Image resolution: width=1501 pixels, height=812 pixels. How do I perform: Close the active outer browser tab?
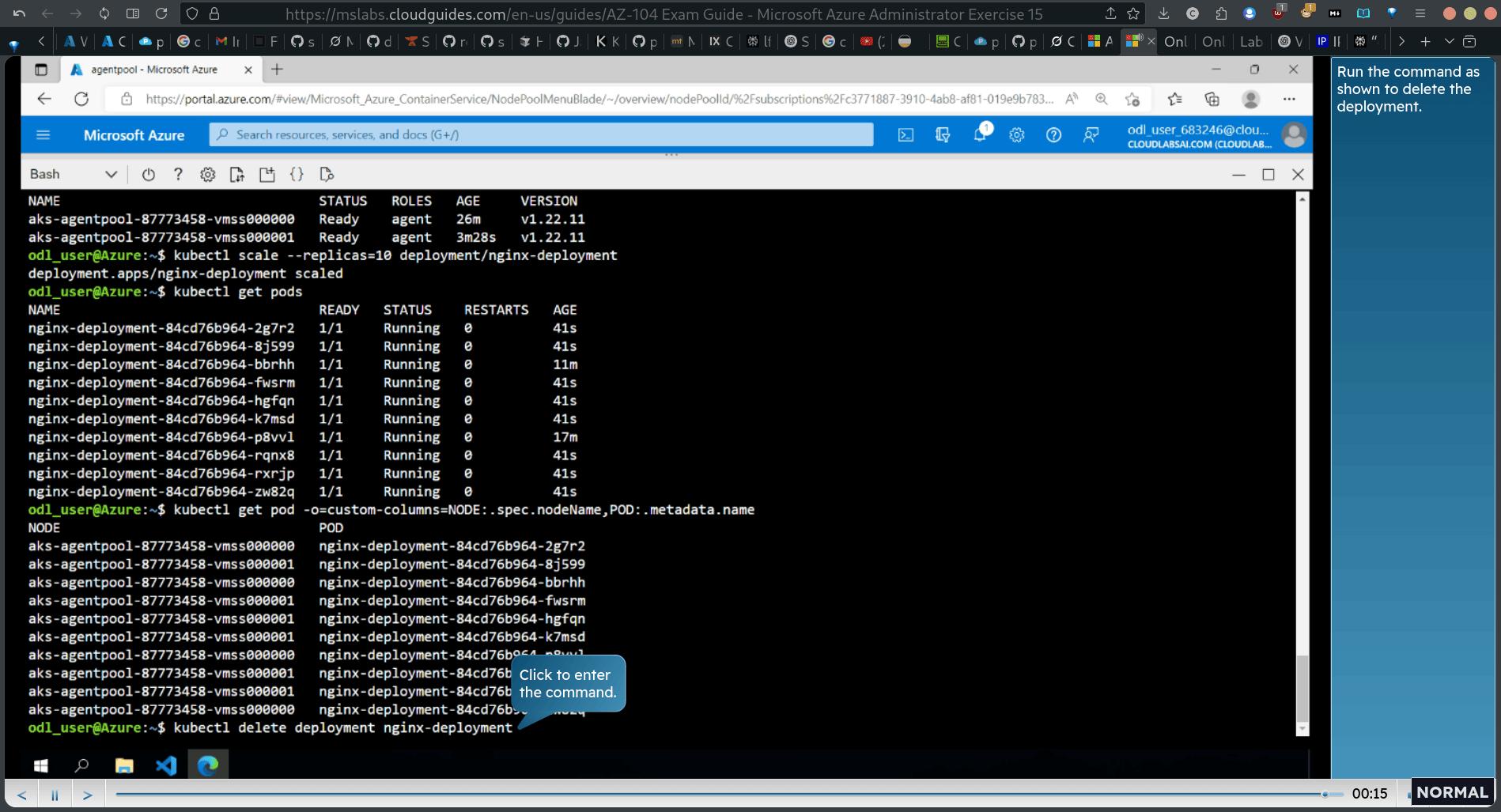[x=1151, y=41]
